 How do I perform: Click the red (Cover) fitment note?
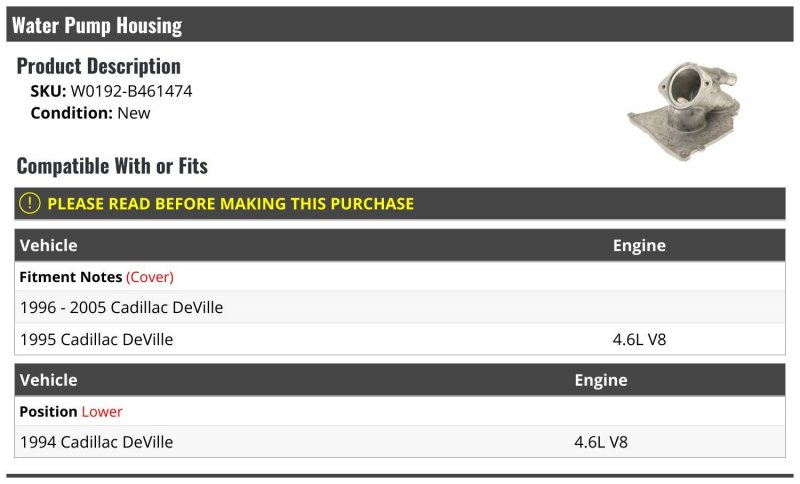150,277
